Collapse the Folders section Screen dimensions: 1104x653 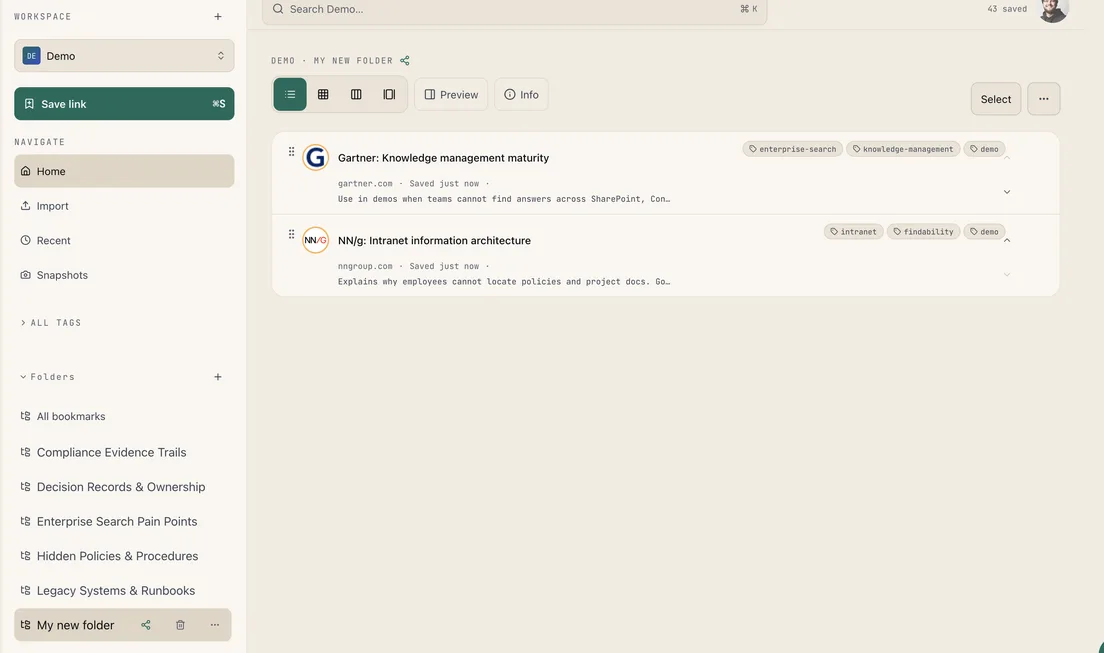47,377
